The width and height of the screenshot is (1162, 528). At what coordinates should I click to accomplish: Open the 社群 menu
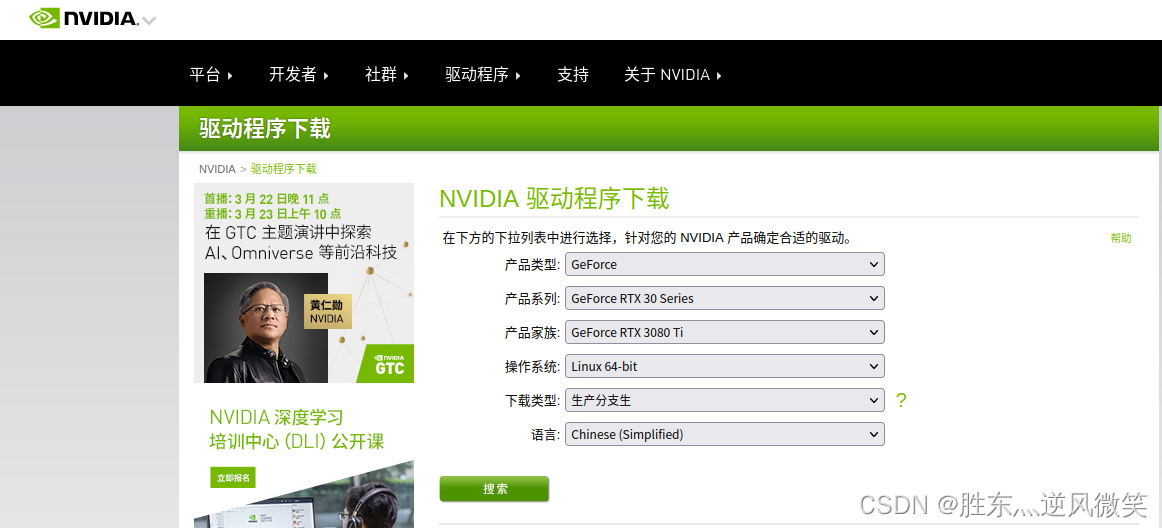click(x=387, y=74)
